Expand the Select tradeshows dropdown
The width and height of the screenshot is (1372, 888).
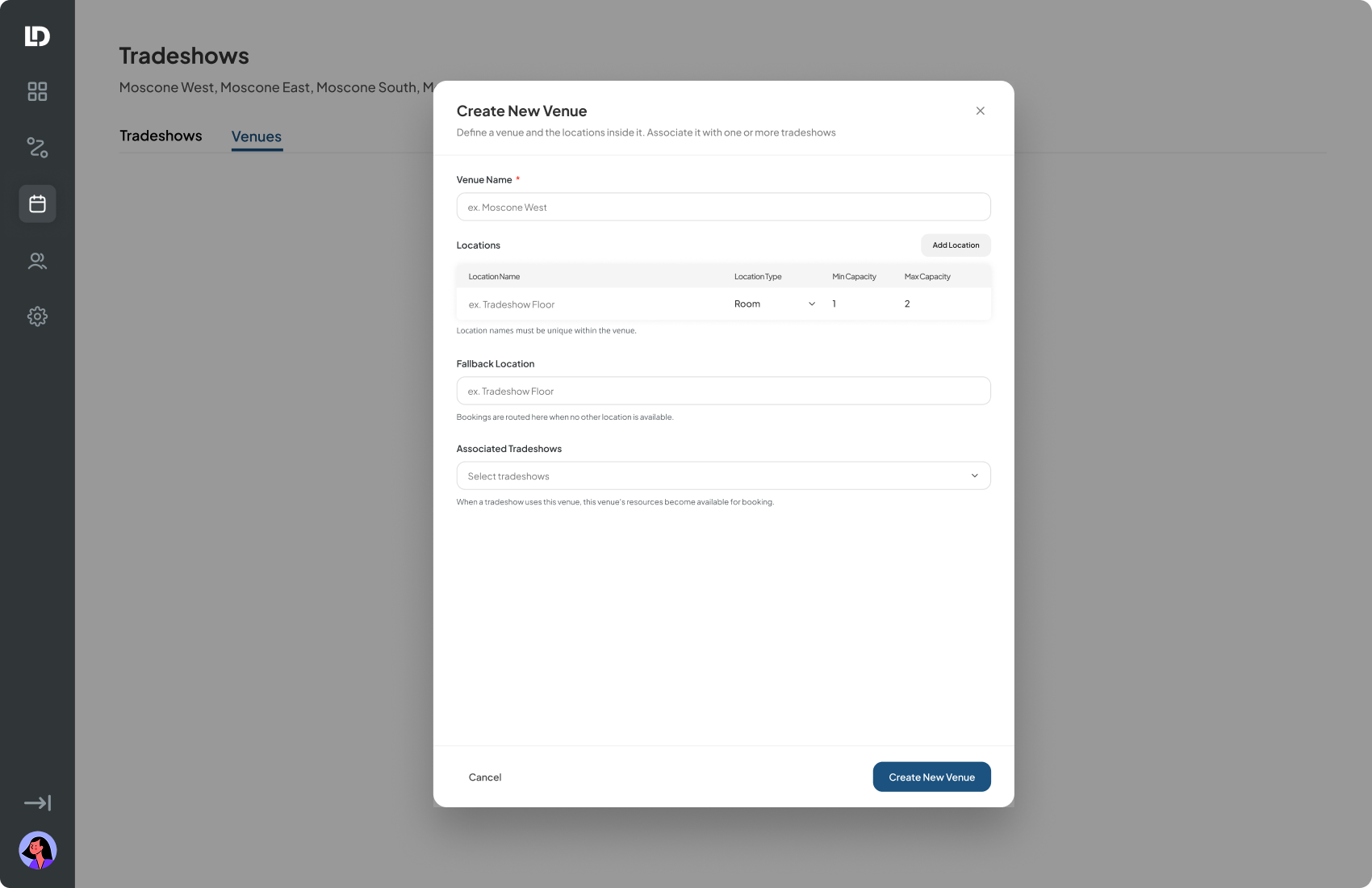723,475
